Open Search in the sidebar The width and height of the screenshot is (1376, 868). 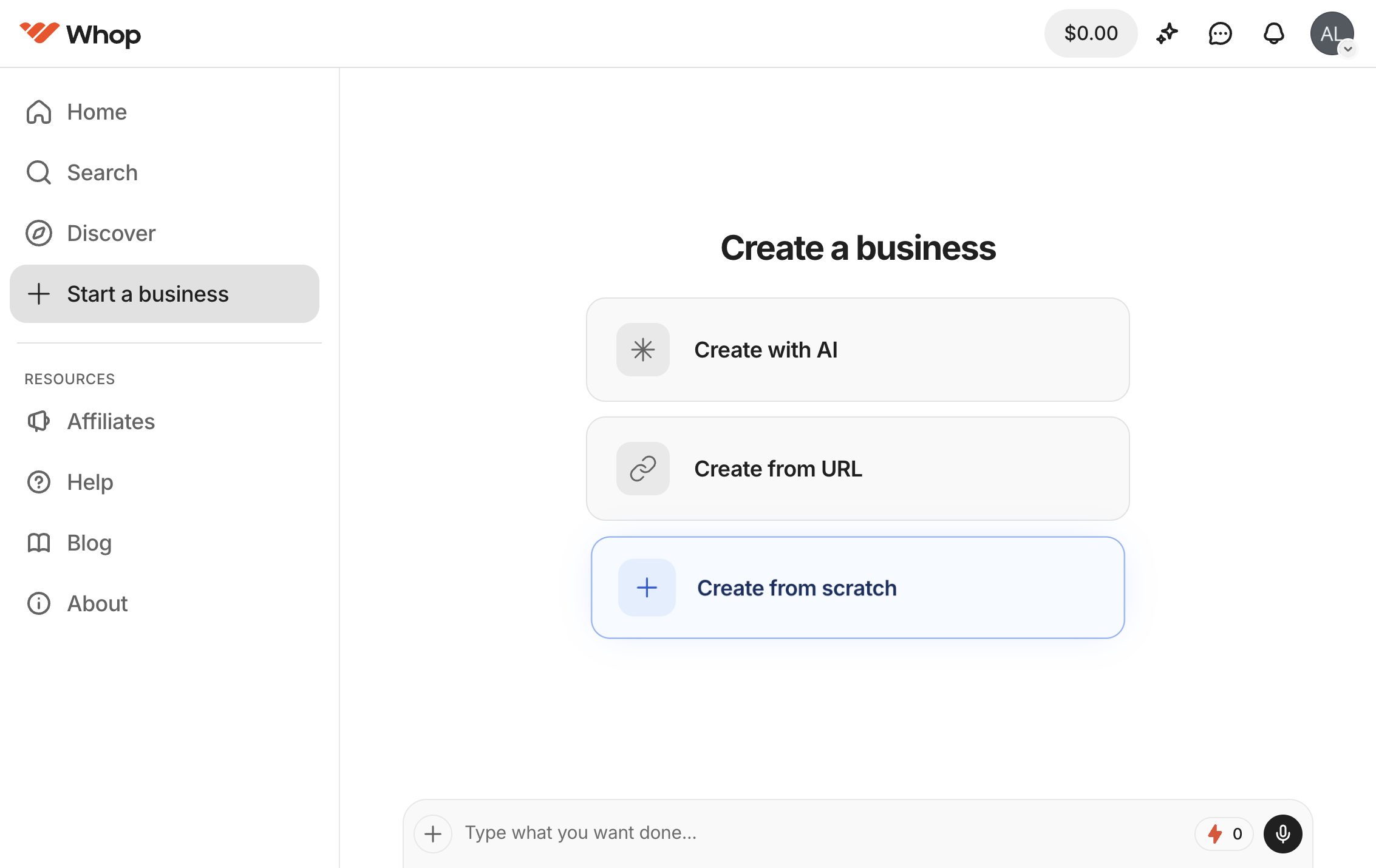165,172
